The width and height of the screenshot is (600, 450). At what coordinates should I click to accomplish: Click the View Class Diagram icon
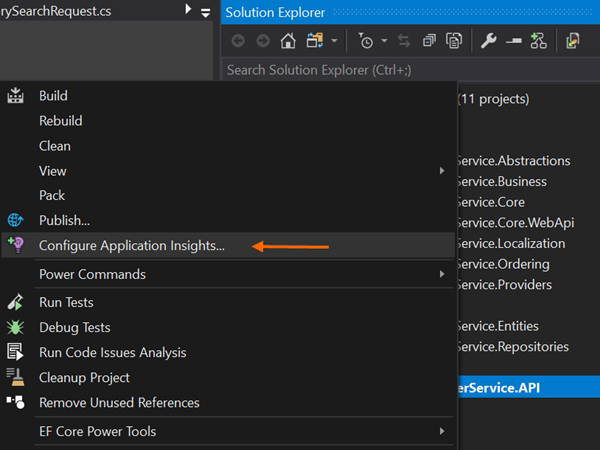[539, 41]
